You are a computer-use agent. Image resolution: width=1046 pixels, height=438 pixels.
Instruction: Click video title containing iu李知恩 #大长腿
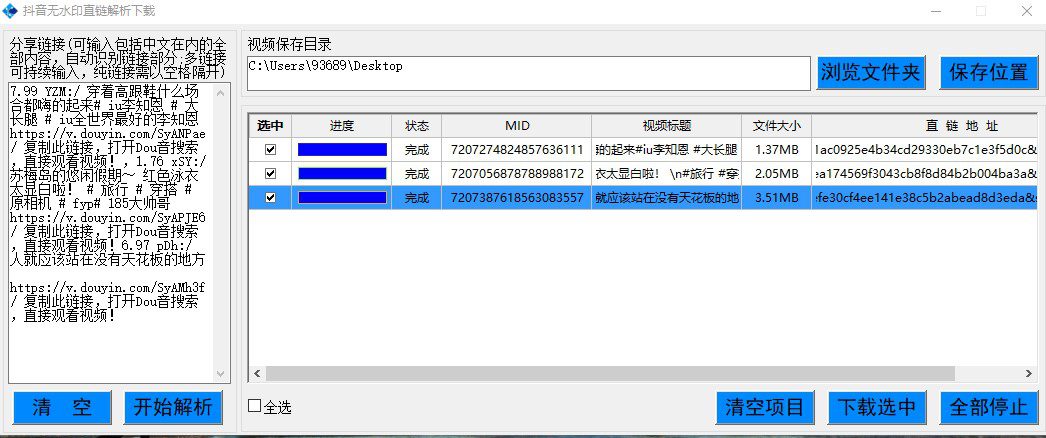point(666,150)
